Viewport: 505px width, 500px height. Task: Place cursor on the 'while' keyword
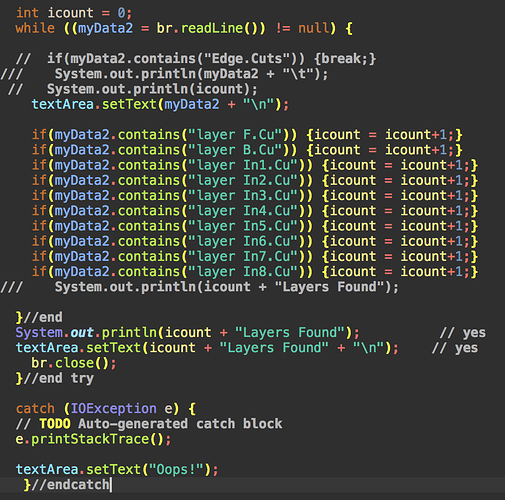coord(35,28)
